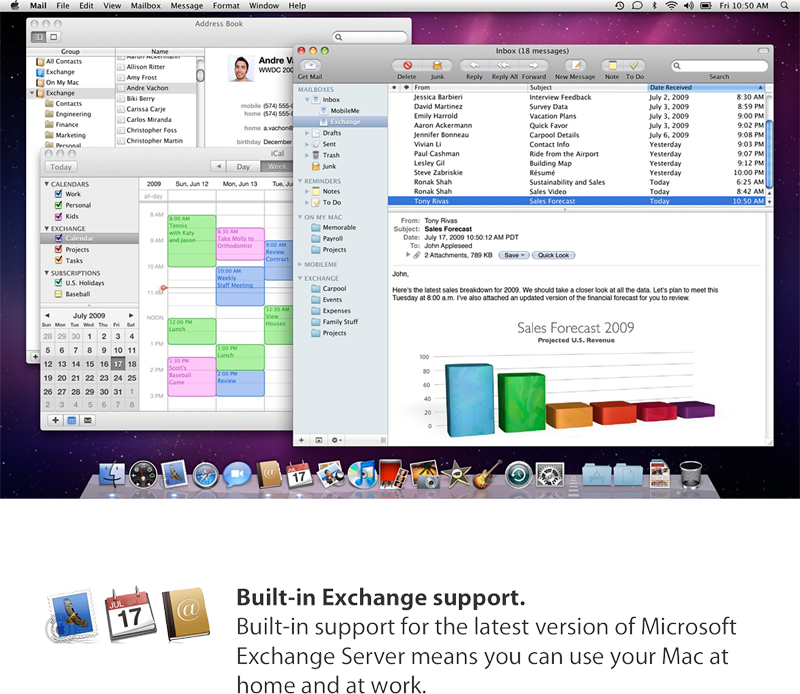Open the Message menu
Viewport: 800px width, 694px height.
click(187, 6)
